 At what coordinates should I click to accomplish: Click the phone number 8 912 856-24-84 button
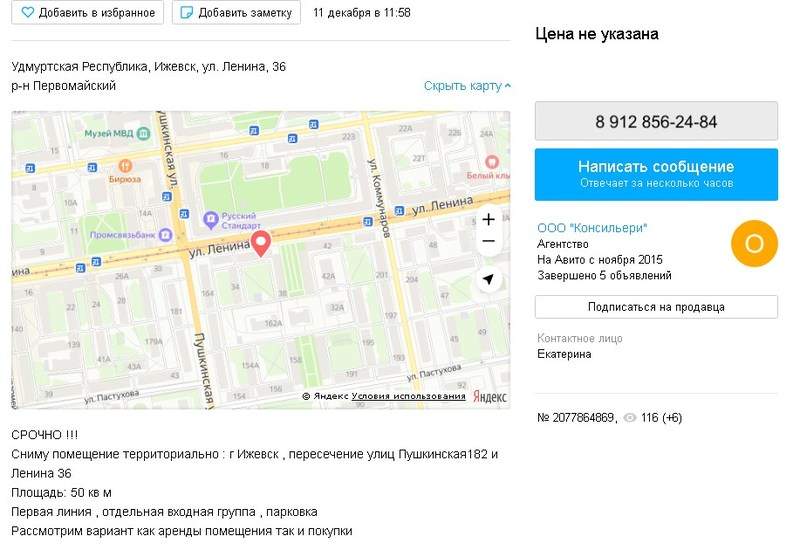(656, 121)
